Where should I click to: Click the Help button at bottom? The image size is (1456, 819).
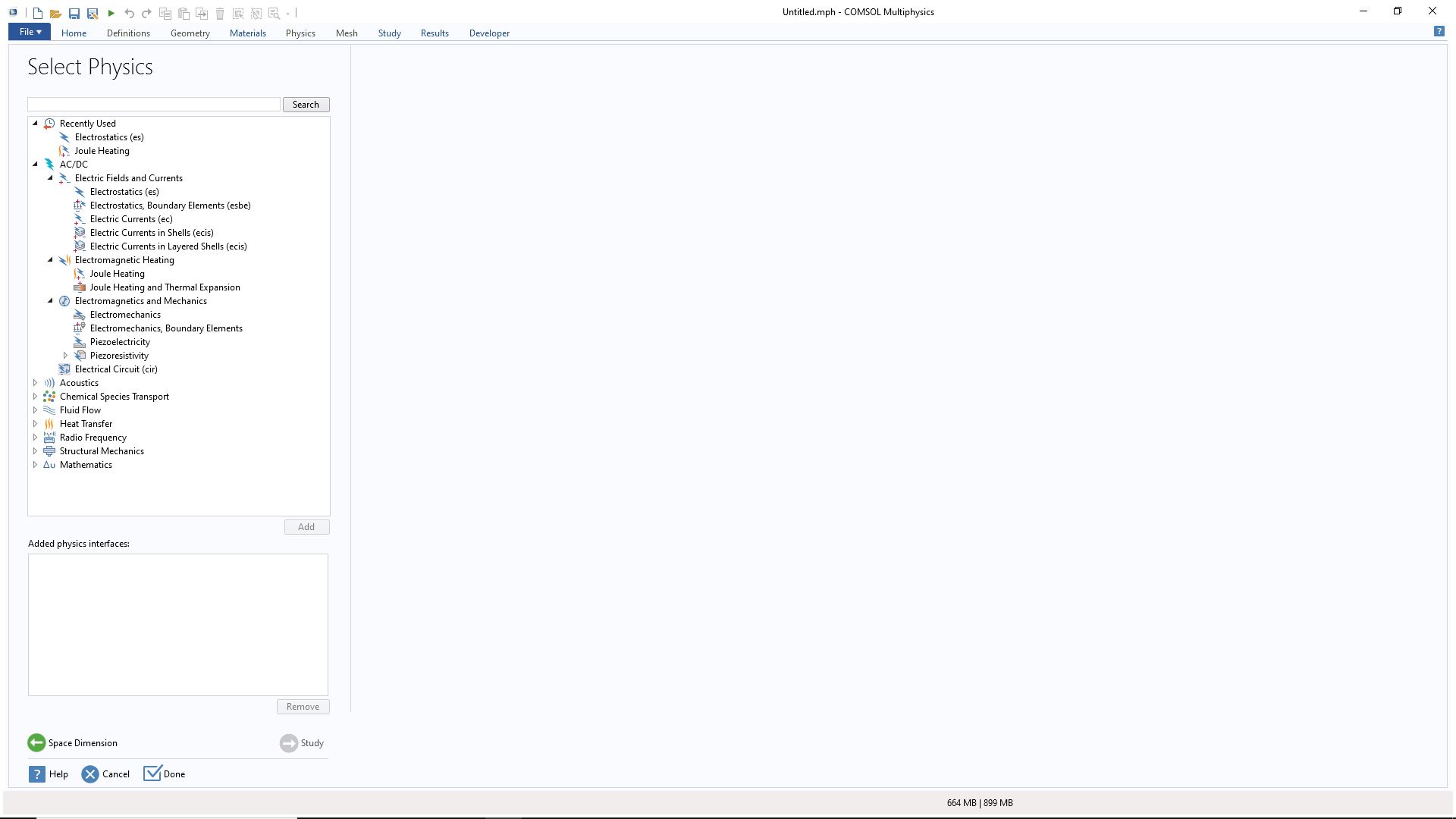(49, 774)
